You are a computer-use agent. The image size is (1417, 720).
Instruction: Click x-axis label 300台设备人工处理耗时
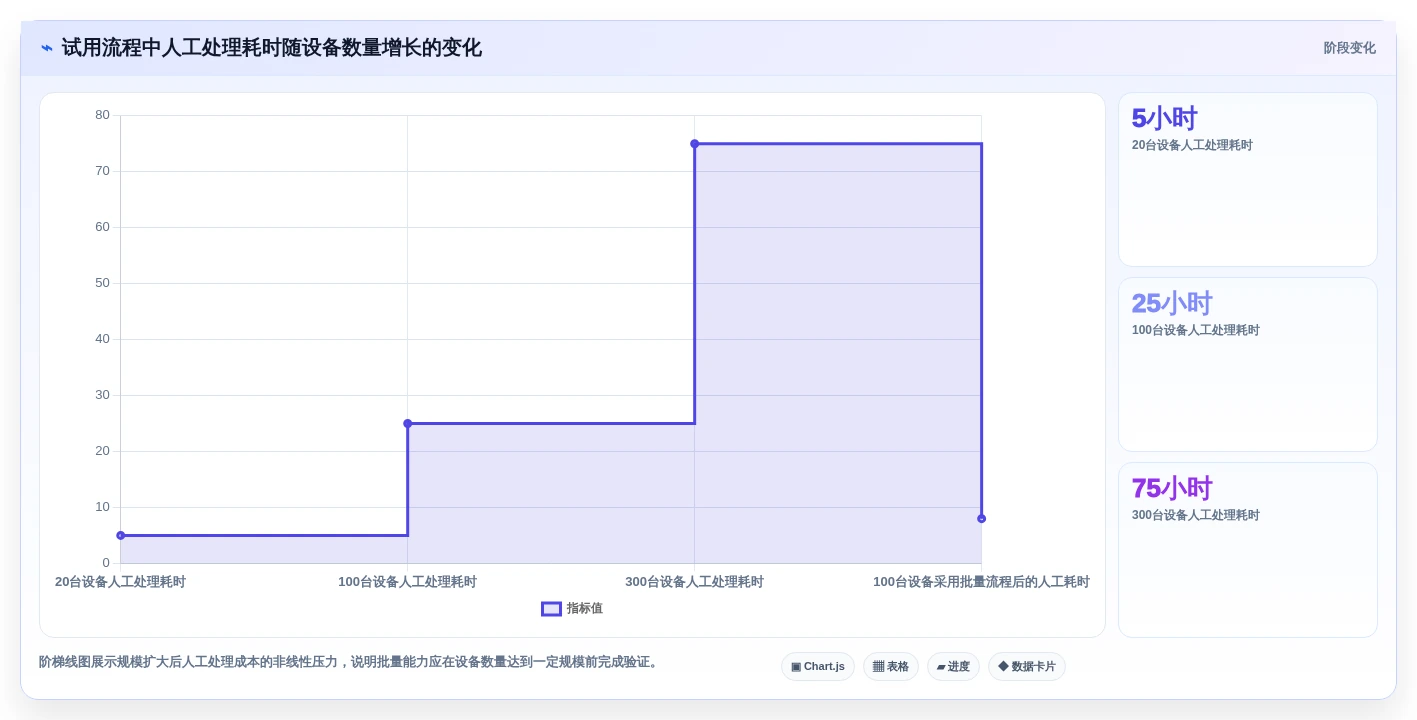pyautogui.click(x=694, y=582)
